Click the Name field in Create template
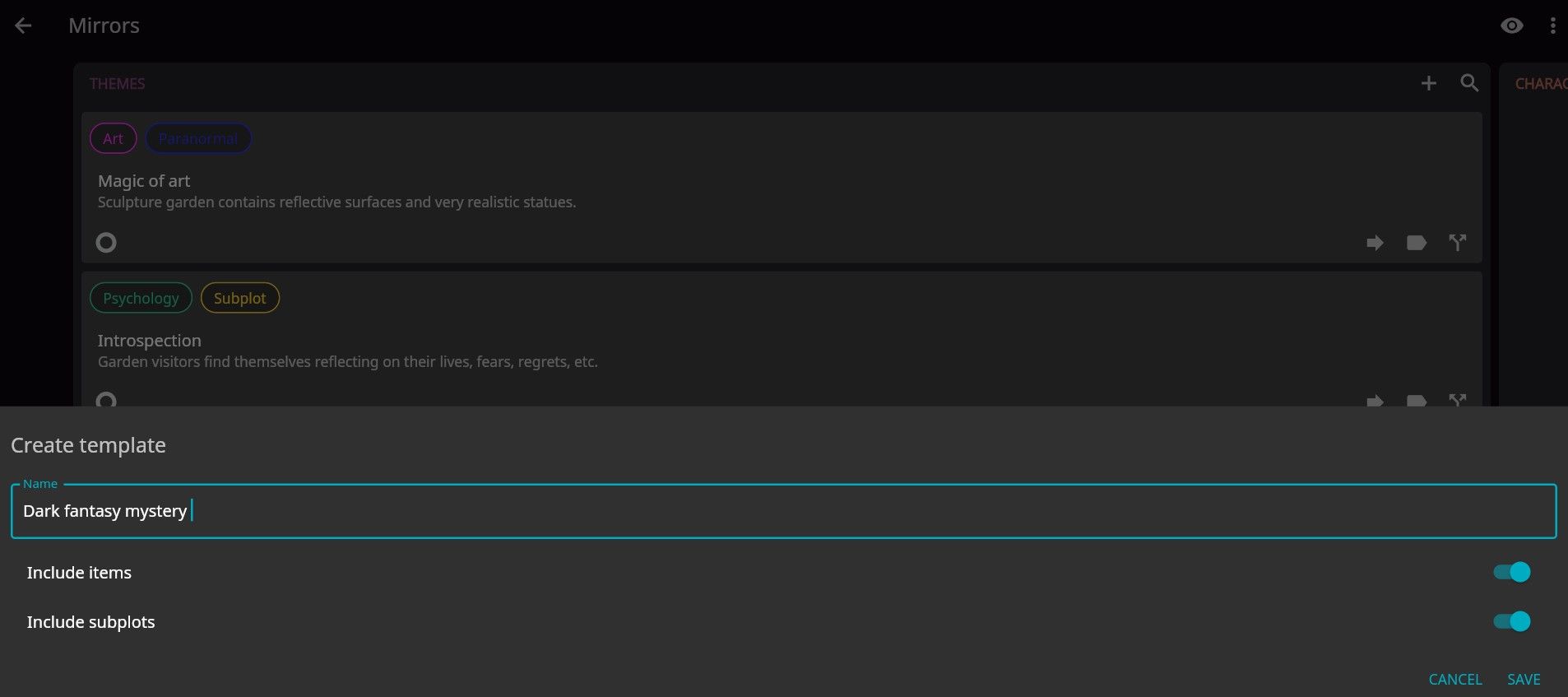This screenshot has height=697, width=1568. [x=783, y=511]
